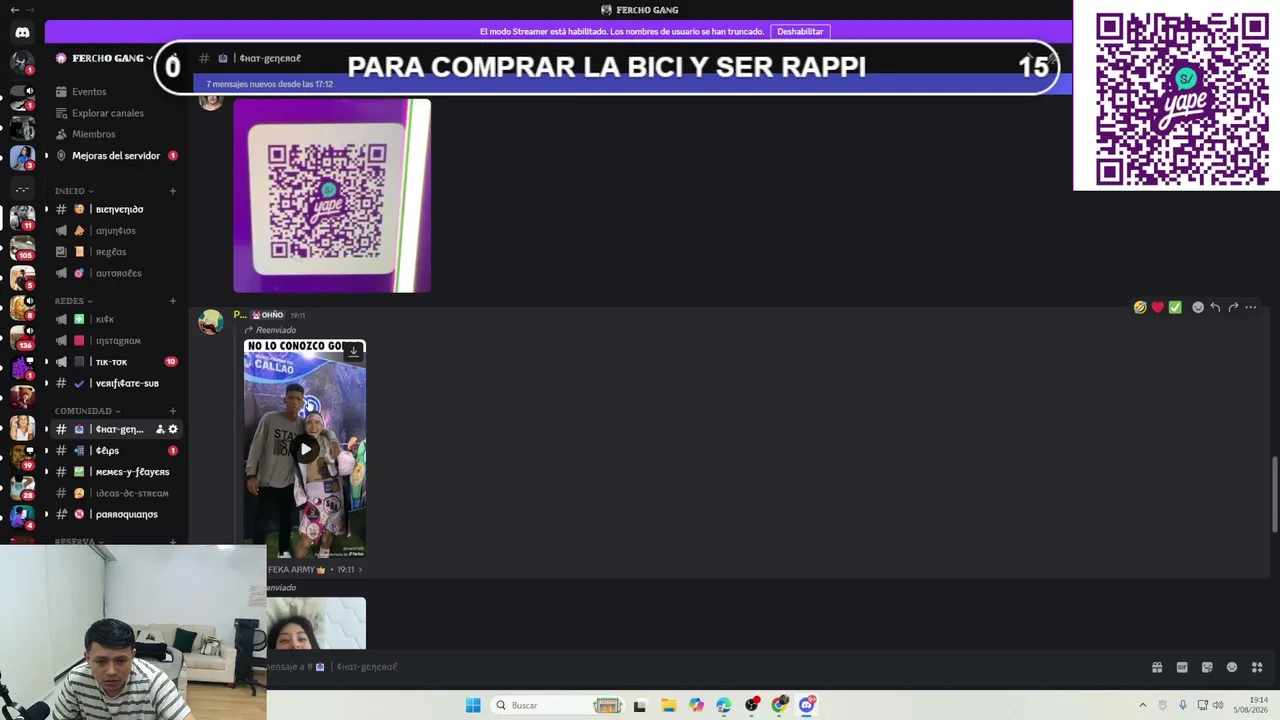This screenshot has width=1280, height=720.
Task: Reply to the message with arrow icon
Action: click(x=1215, y=307)
